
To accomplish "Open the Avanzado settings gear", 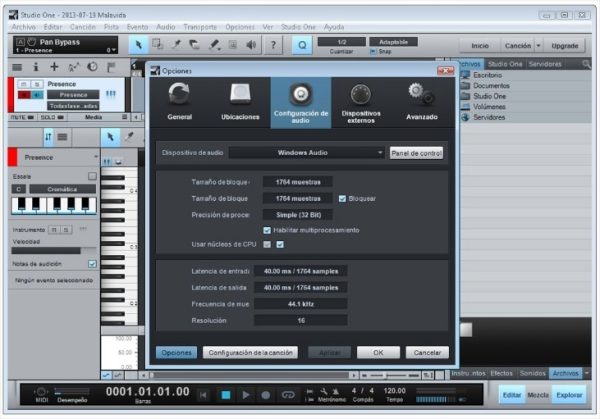I will (x=421, y=101).
